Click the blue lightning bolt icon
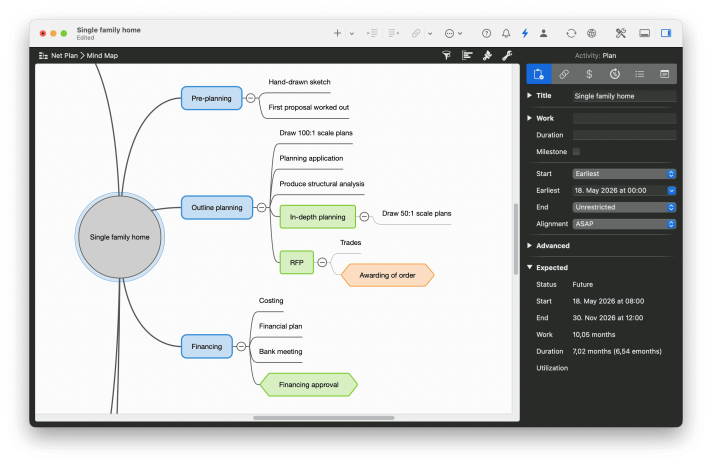This screenshot has height=466, width=712. (525, 33)
